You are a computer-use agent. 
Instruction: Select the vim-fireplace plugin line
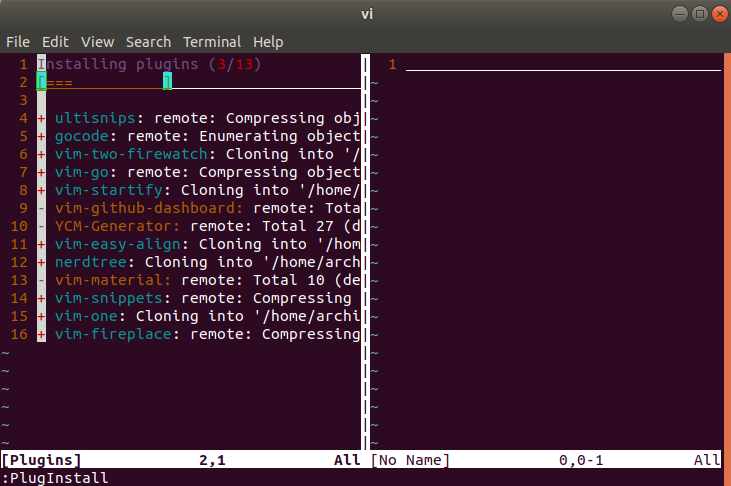point(198,334)
